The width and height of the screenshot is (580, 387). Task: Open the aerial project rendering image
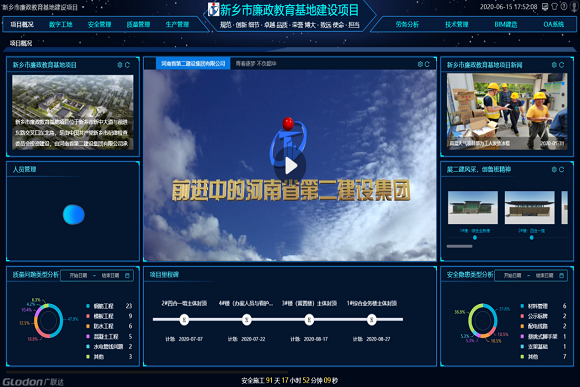click(73, 112)
